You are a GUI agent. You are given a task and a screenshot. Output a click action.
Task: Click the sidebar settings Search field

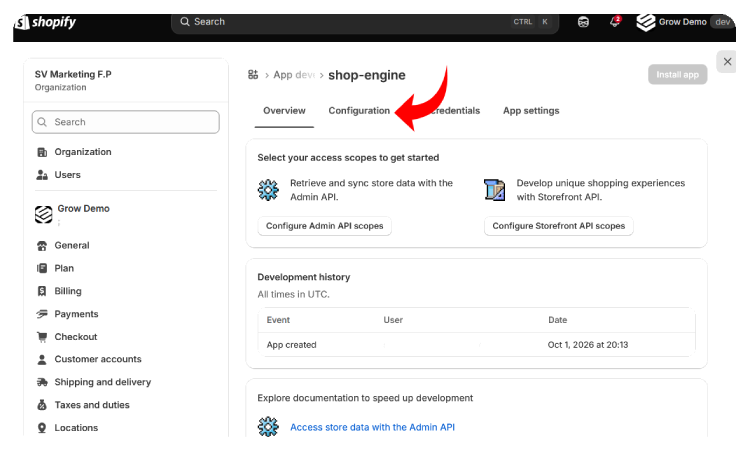pyautogui.click(x=126, y=122)
